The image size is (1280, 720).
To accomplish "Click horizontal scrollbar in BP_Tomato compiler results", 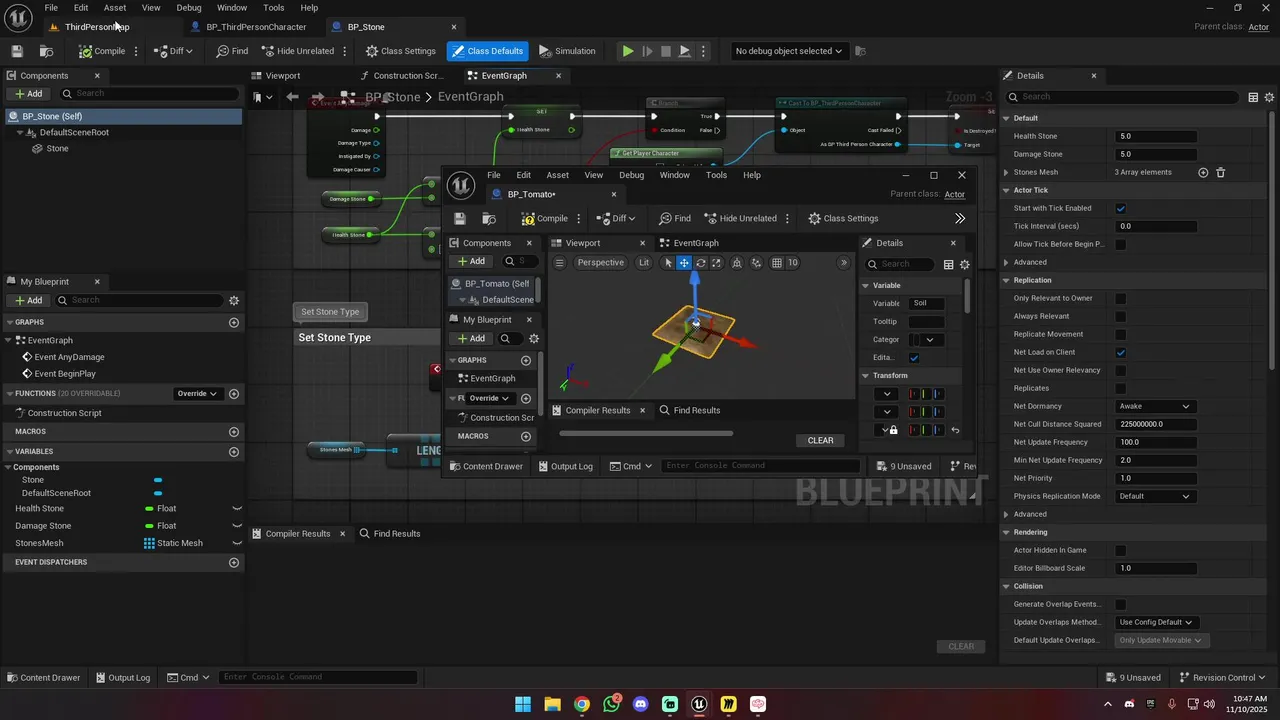I will pyautogui.click(x=646, y=433).
